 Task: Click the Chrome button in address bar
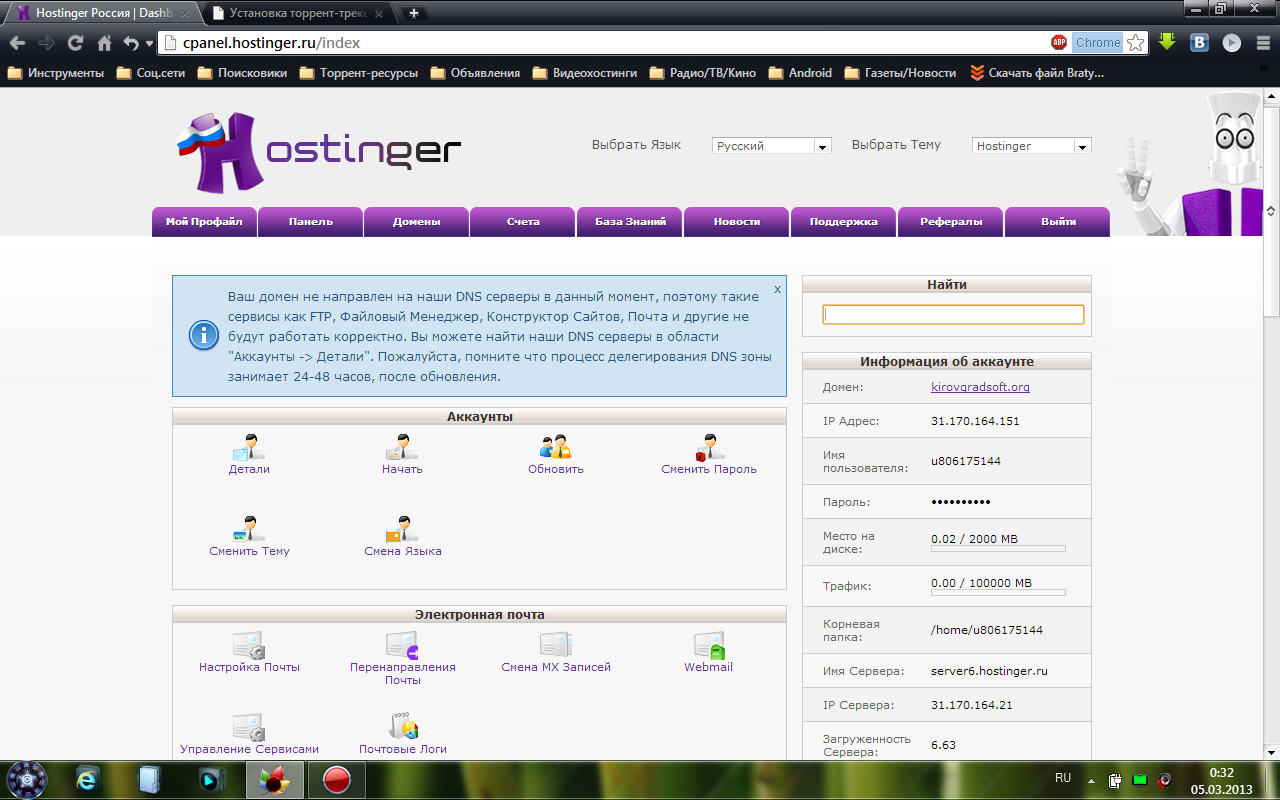tap(1098, 43)
